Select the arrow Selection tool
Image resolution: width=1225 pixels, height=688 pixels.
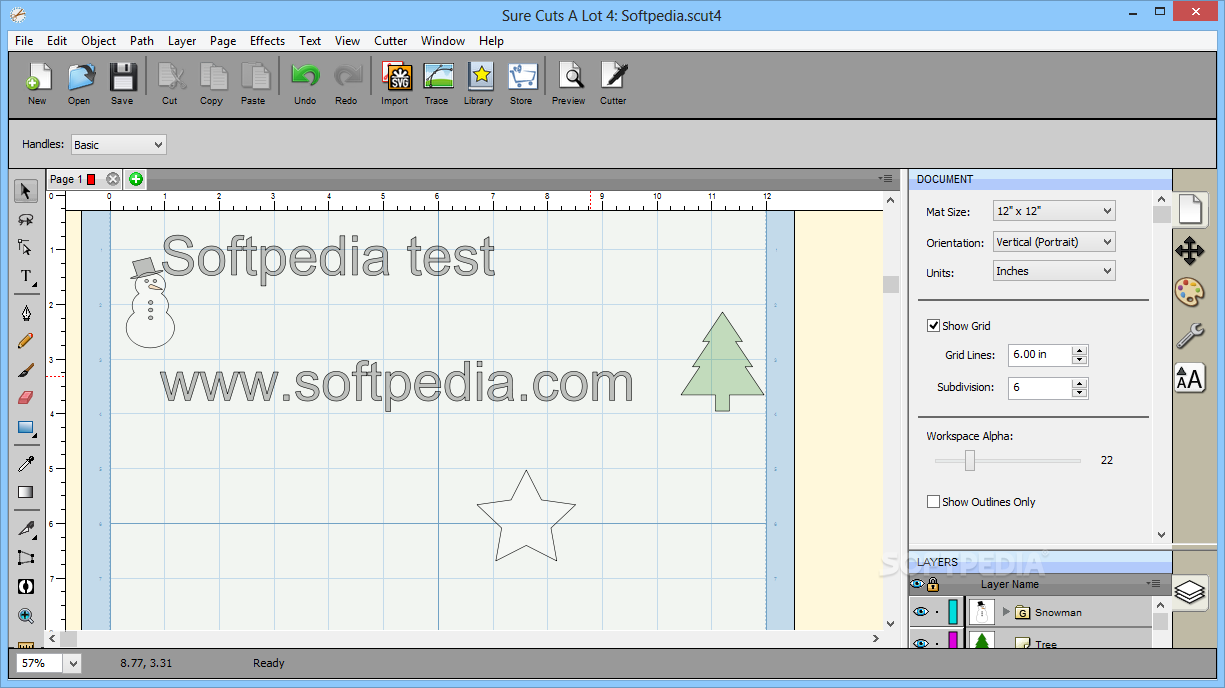click(x=26, y=191)
